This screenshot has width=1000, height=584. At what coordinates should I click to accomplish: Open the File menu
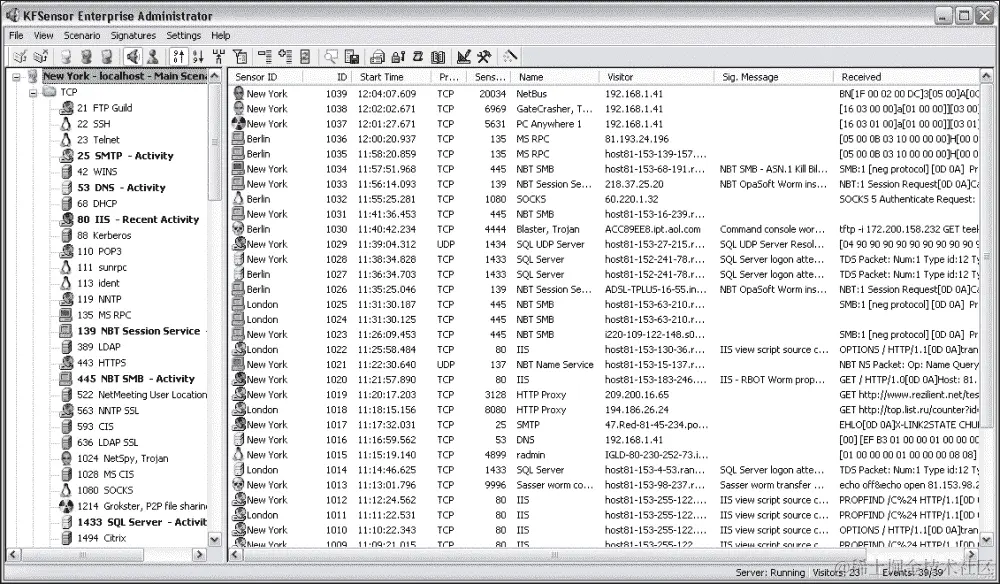pos(16,36)
